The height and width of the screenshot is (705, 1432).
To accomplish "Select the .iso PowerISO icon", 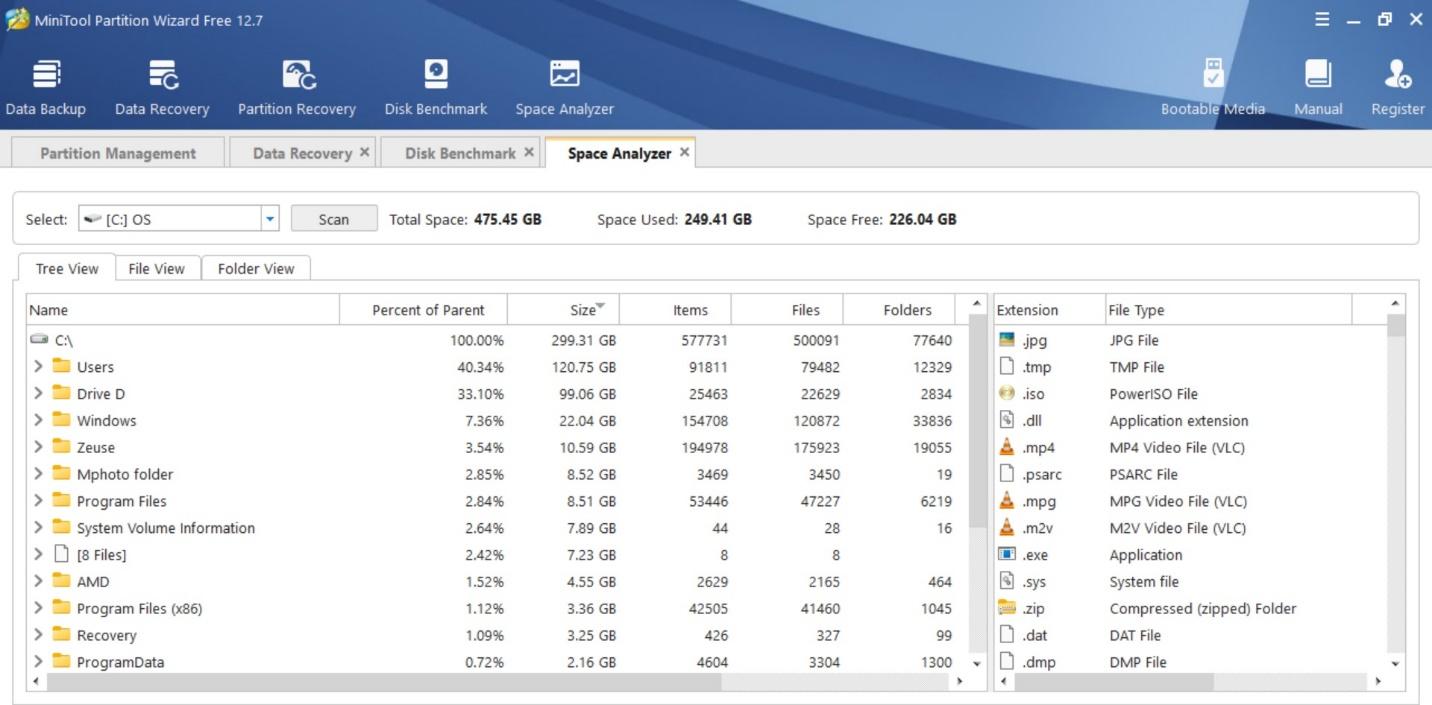I will [1007, 393].
